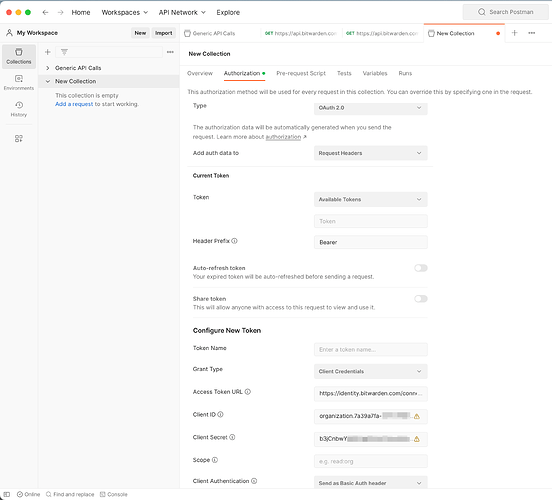Open collections panel three-dot options
This screenshot has width=552, height=500.
pyautogui.click(x=170, y=52)
